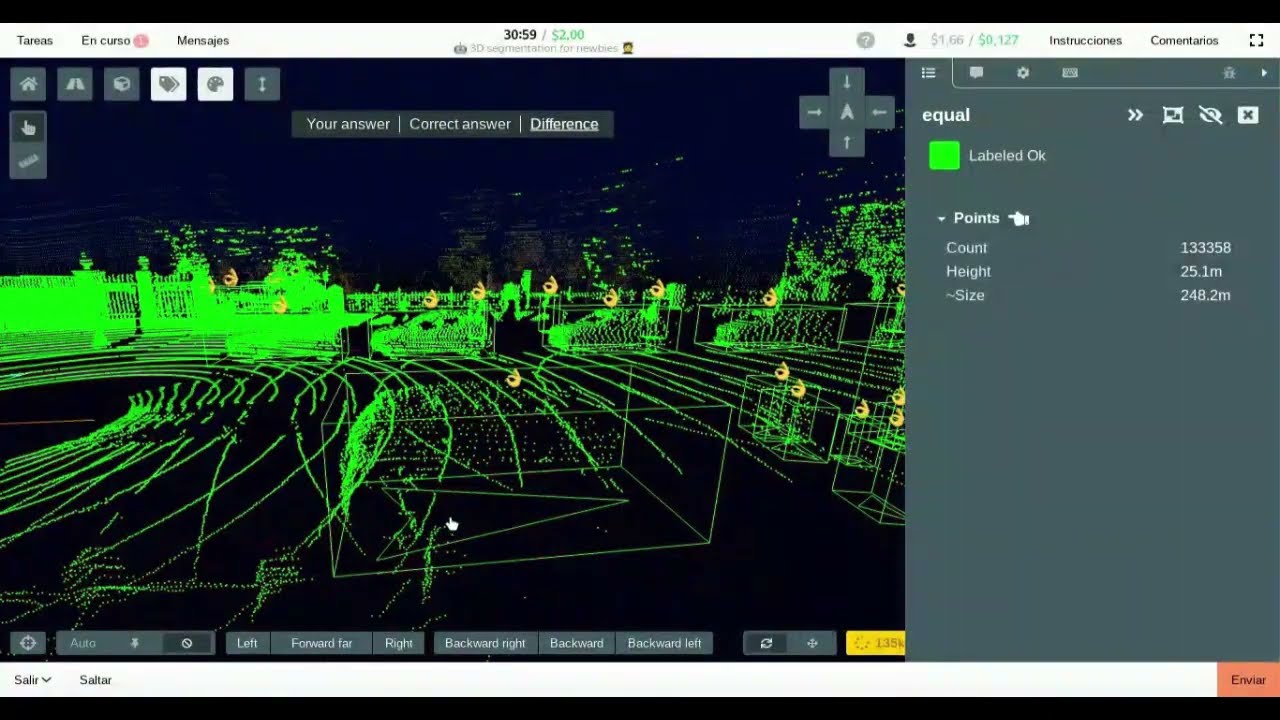Switch camera to Backward
Image resolution: width=1280 pixels, height=720 pixels.
(x=576, y=643)
